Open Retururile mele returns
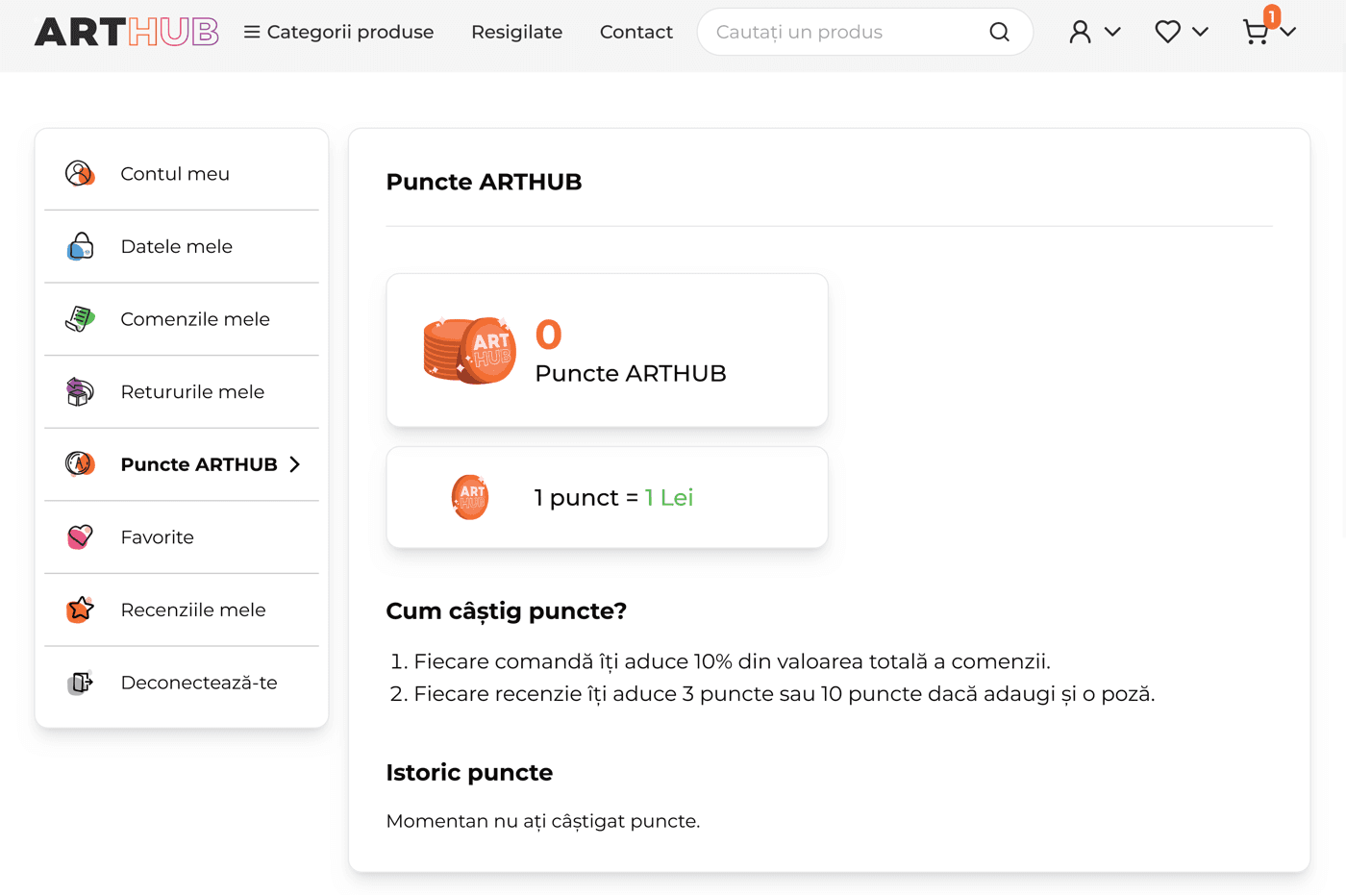Viewport: 1346px width, 896px height. pos(182,391)
